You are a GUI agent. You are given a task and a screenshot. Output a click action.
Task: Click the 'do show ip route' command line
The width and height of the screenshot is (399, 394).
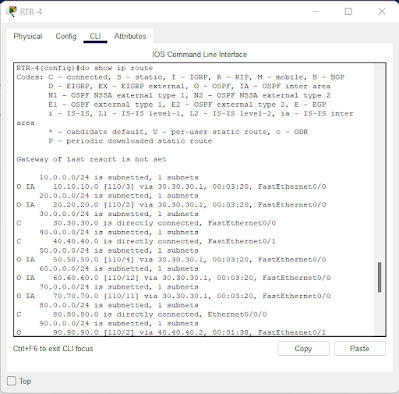click(85, 68)
